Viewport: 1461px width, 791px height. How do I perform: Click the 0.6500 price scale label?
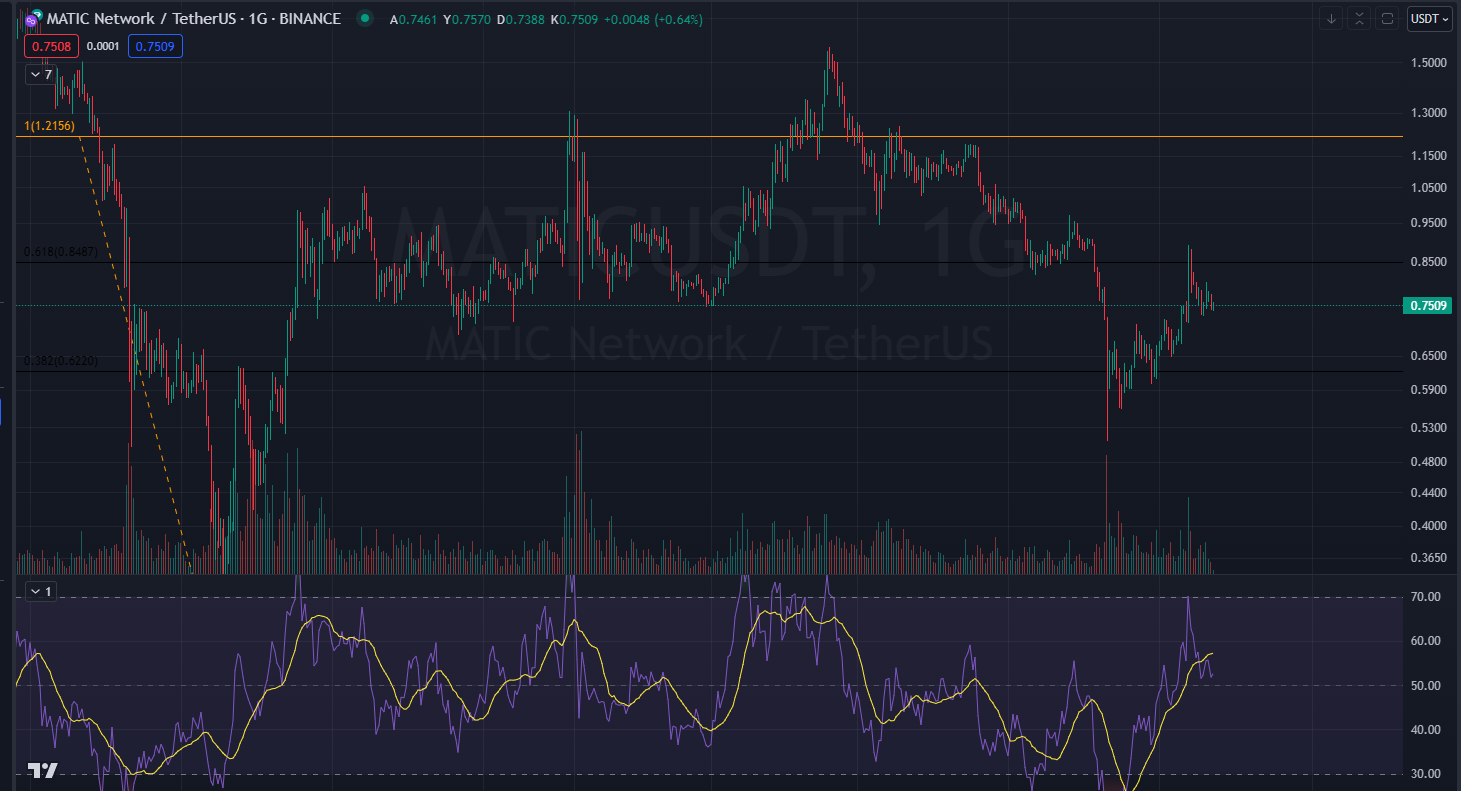pos(1427,355)
